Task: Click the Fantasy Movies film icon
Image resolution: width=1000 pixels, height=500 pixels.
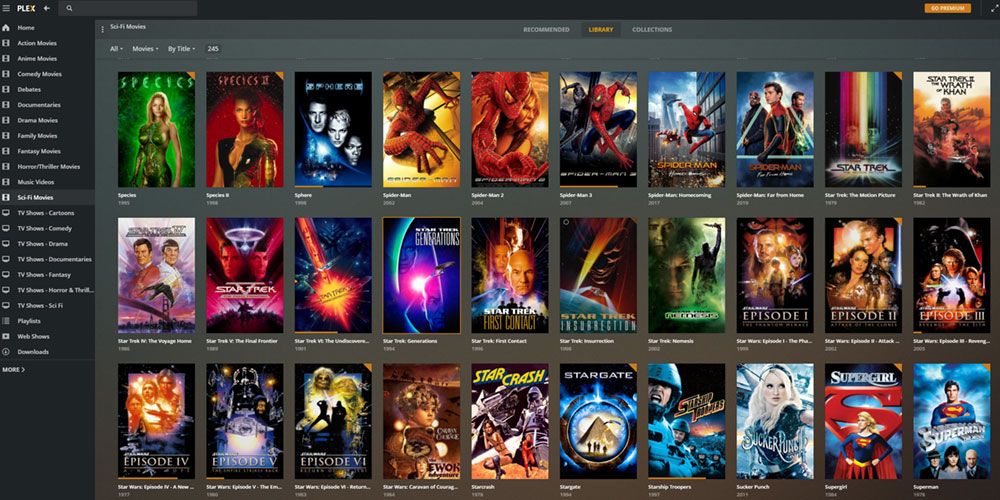Action: 6,151
